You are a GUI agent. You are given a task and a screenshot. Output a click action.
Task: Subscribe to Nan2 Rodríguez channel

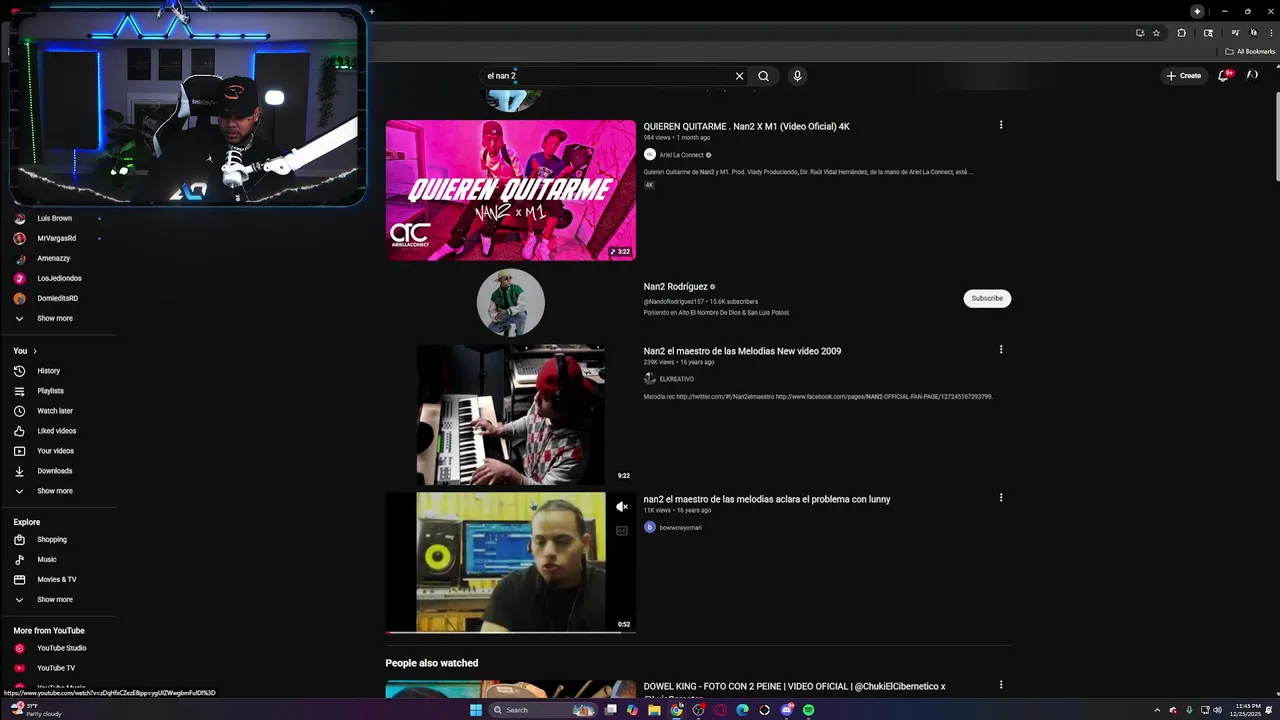point(987,298)
